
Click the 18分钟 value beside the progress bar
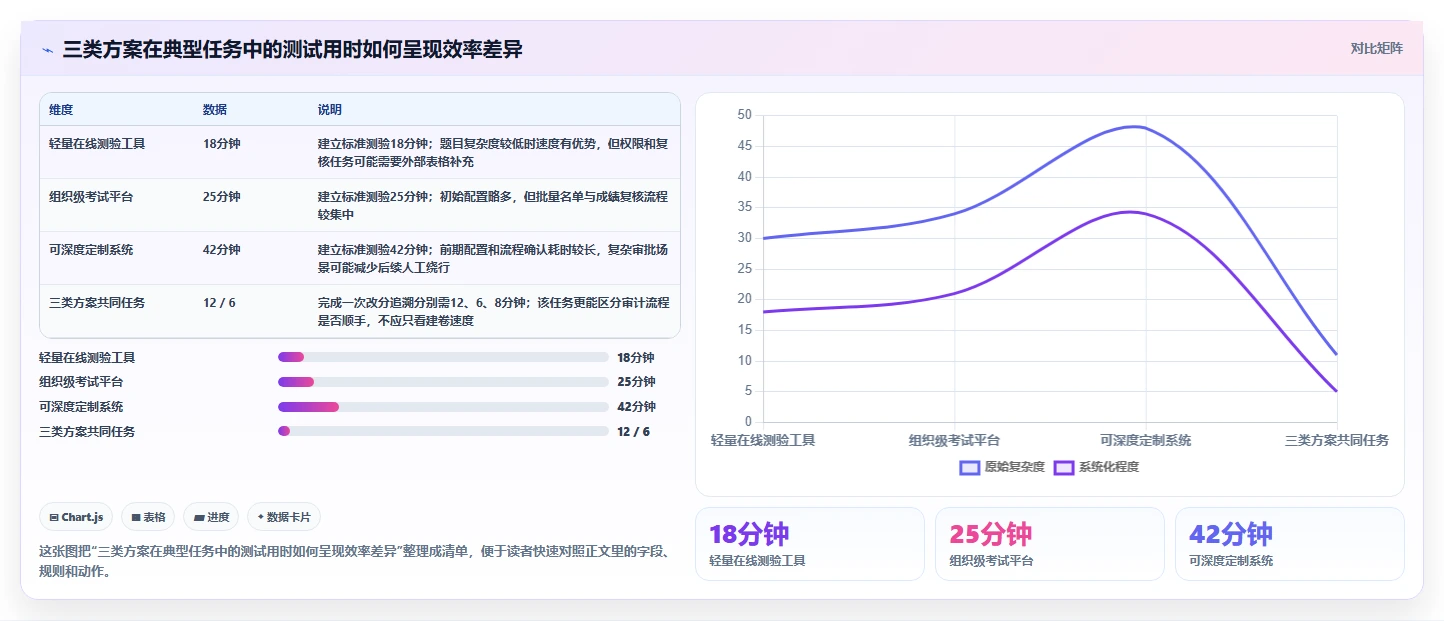(x=635, y=357)
